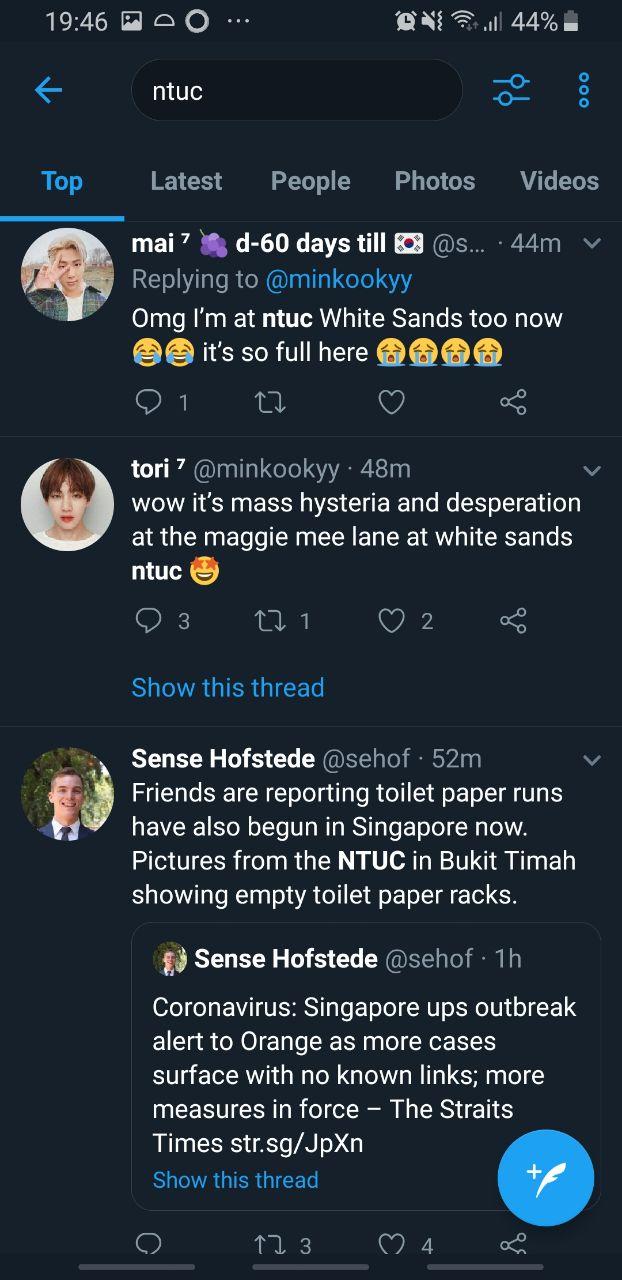Reply to mai's White Sands tweet
Screen dimensions: 622x1280
pos(147,402)
